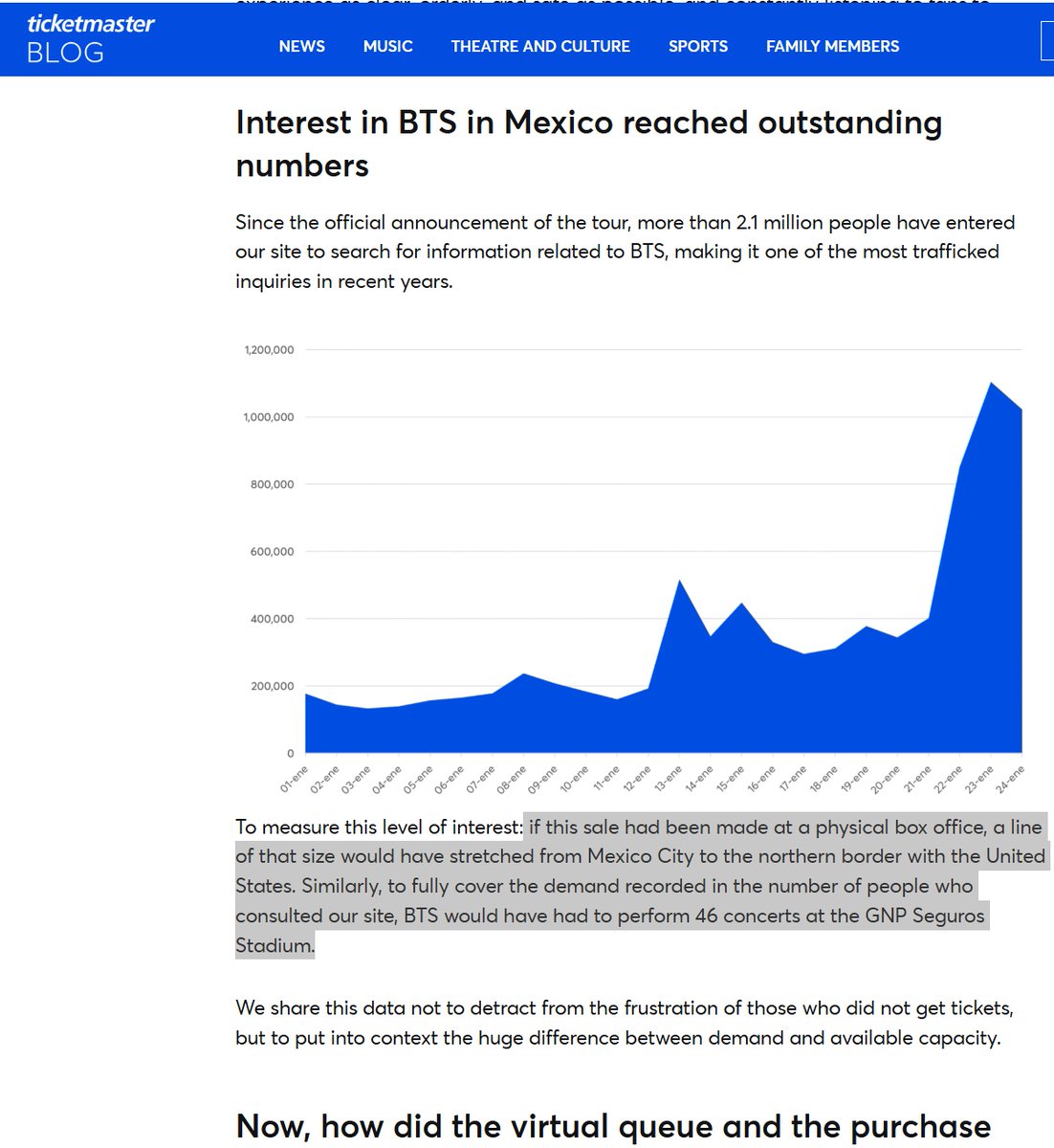Open the NEWS menu item
The height and width of the screenshot is (1148, 1054).
pos(302,46)
